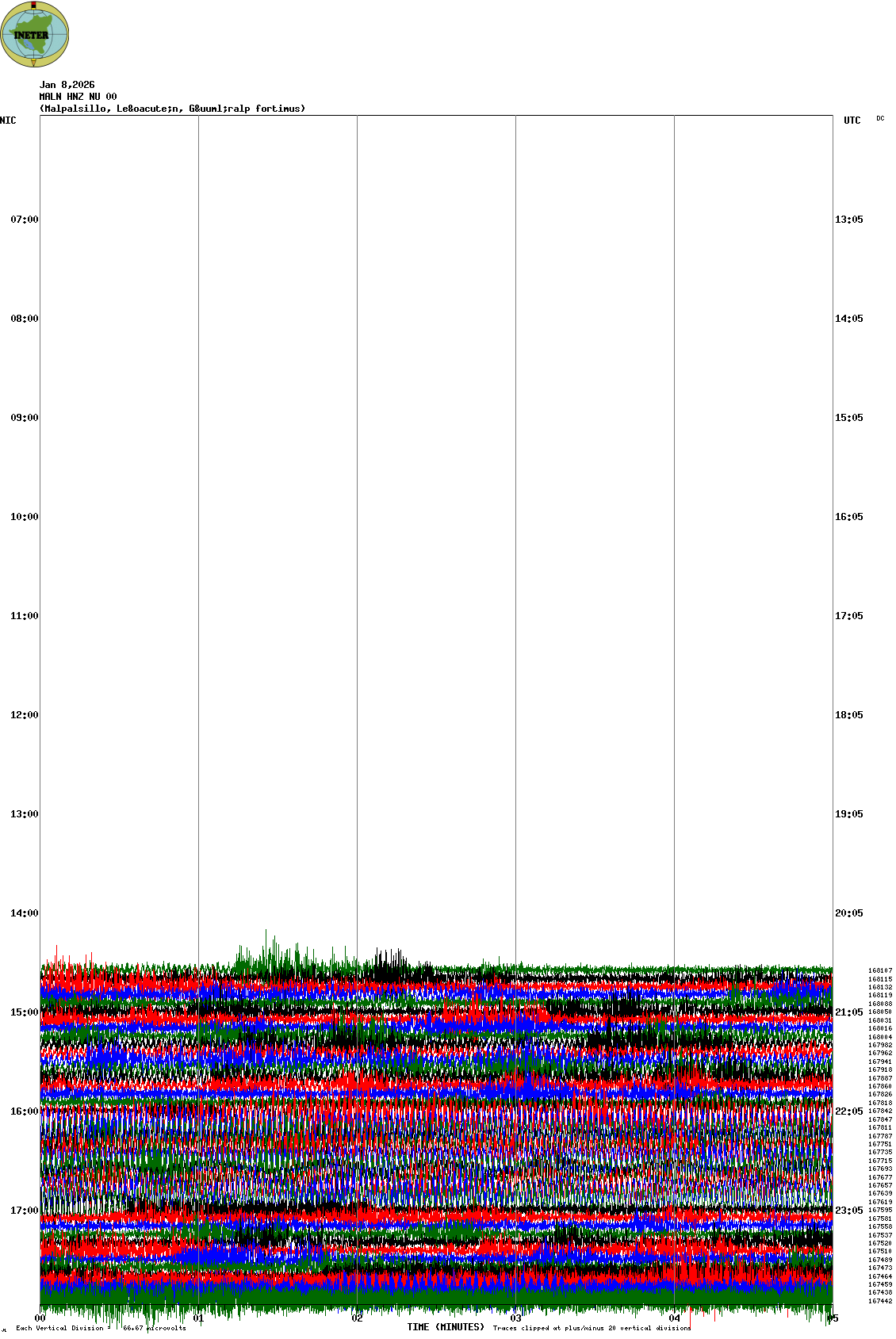Click the Each Vertical Division scale note
The image size is (896, 1339).
pyautogui.click(x=101, y=1328)
